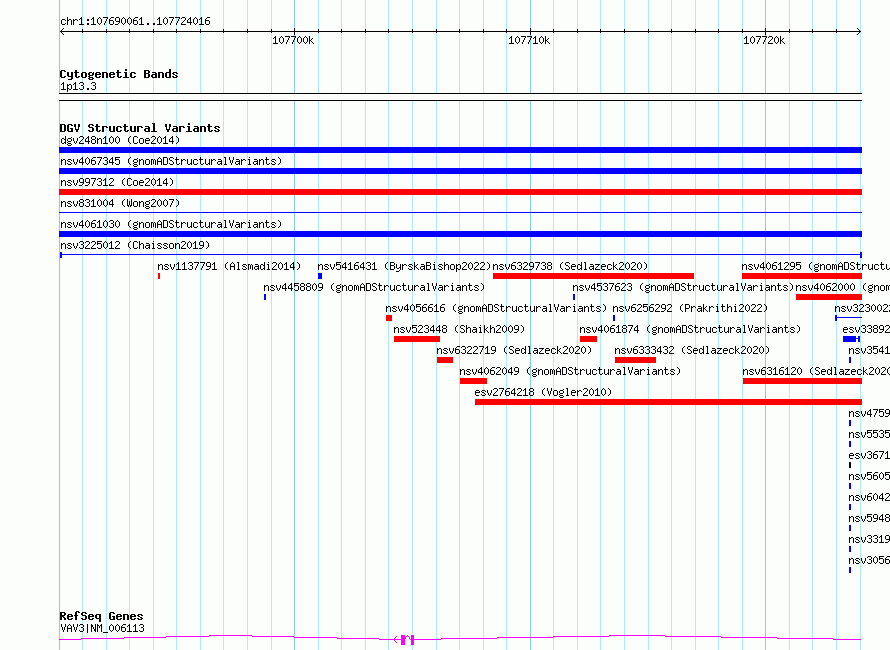Click the nsv4062000 variant label
The height and width of the screenshot is (650, 890).
842,287
